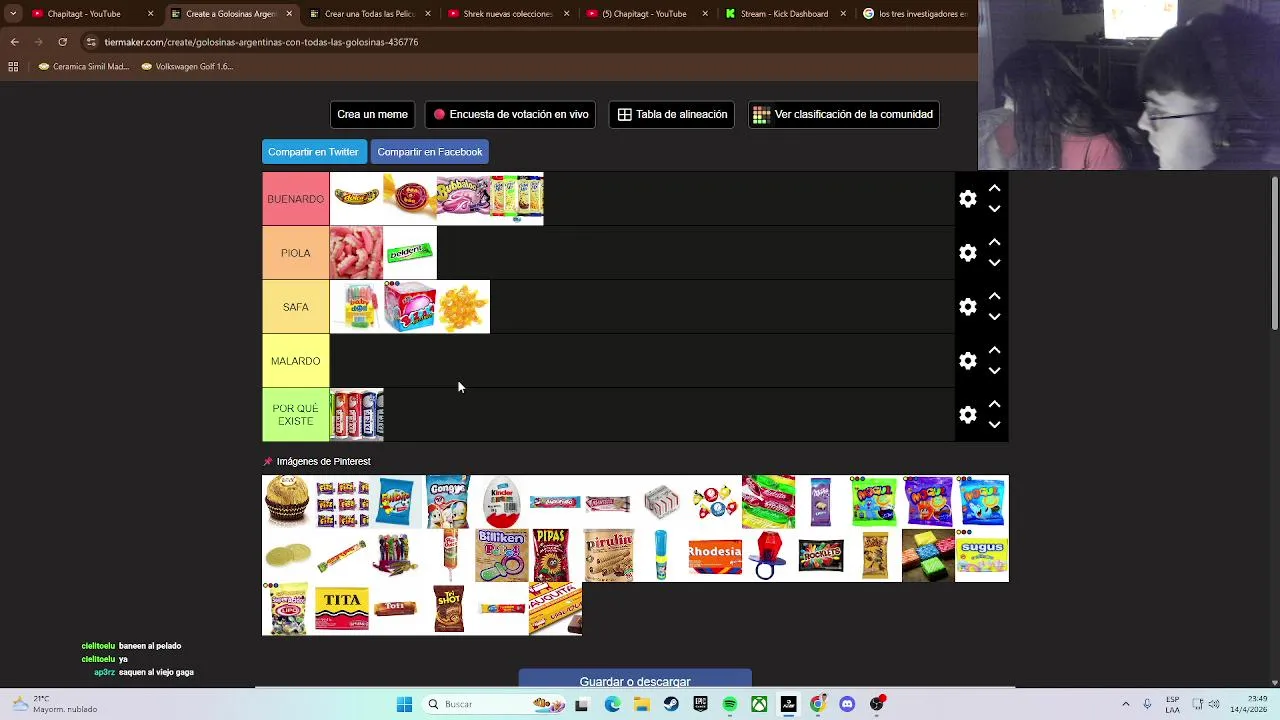Open Tabla de alineación
Image resolution: width=1280 pixels, height=720 pixels.
tap(672, 114)
